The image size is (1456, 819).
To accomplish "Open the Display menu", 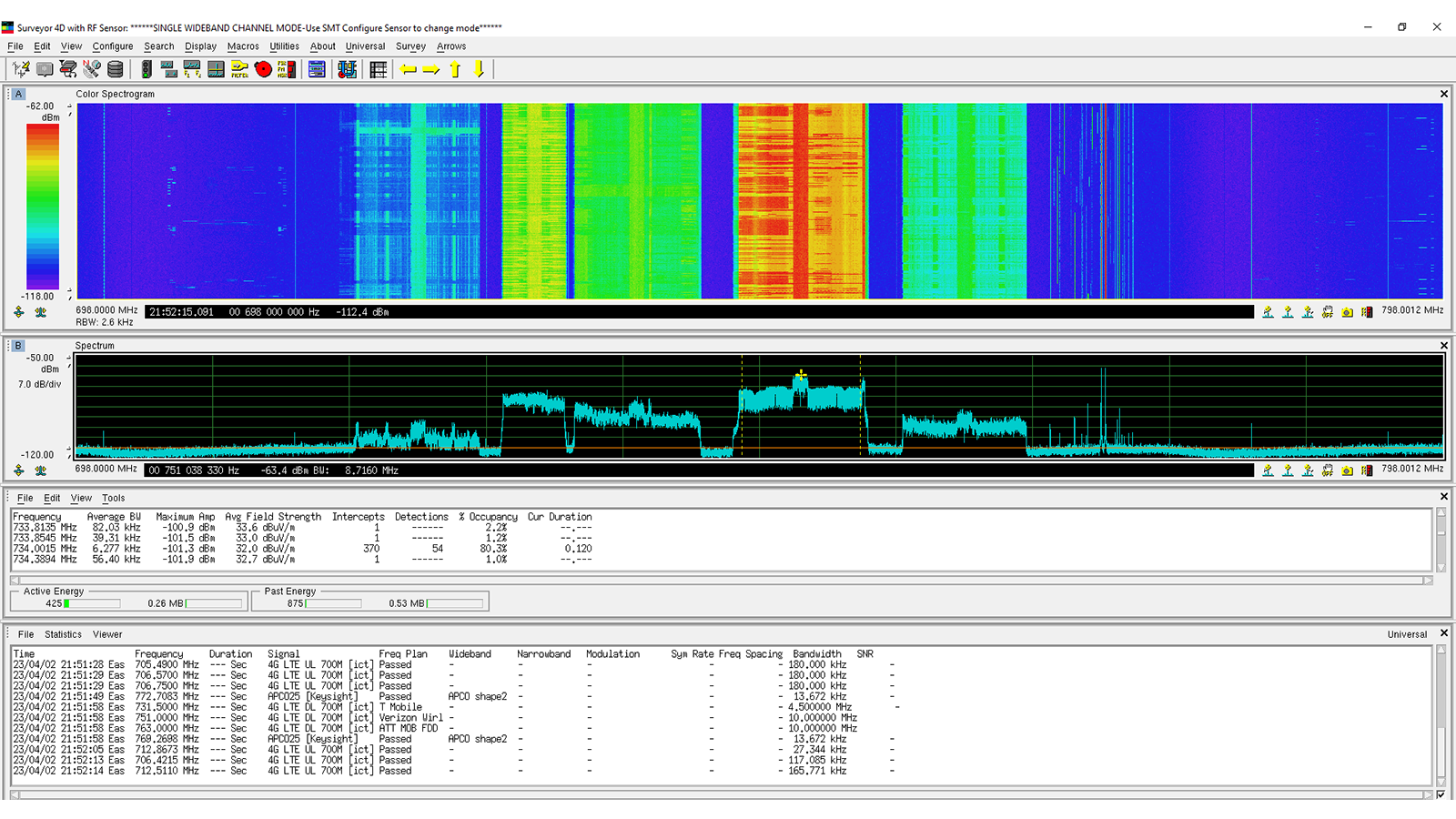I will click(x=200, y=46).
